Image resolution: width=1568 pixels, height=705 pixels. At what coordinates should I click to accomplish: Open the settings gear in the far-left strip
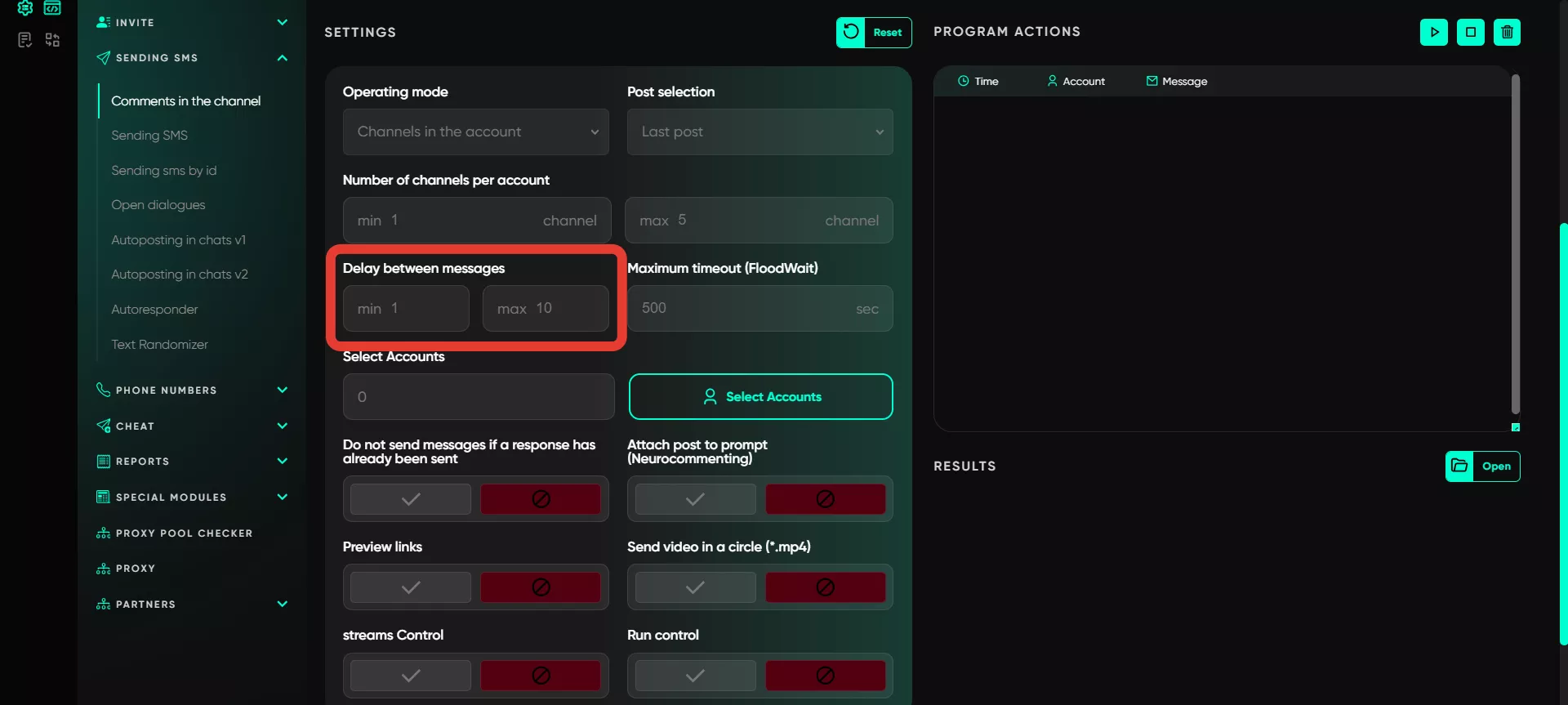(x=25, y=8)
